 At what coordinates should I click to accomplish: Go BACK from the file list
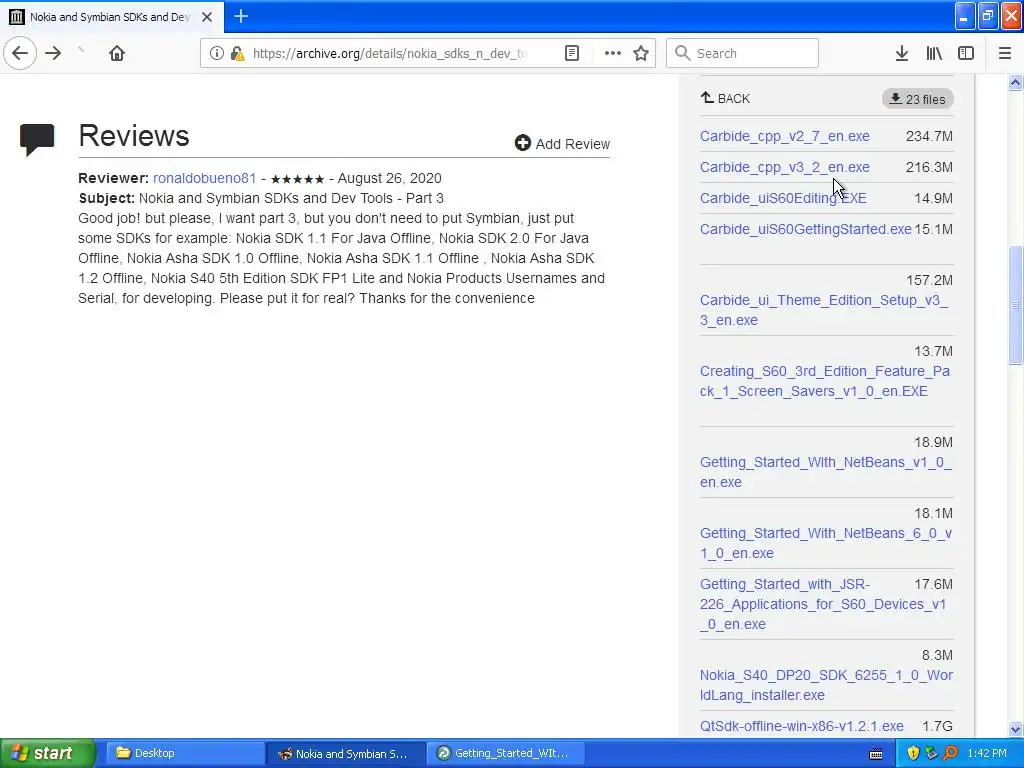(726, 99)
